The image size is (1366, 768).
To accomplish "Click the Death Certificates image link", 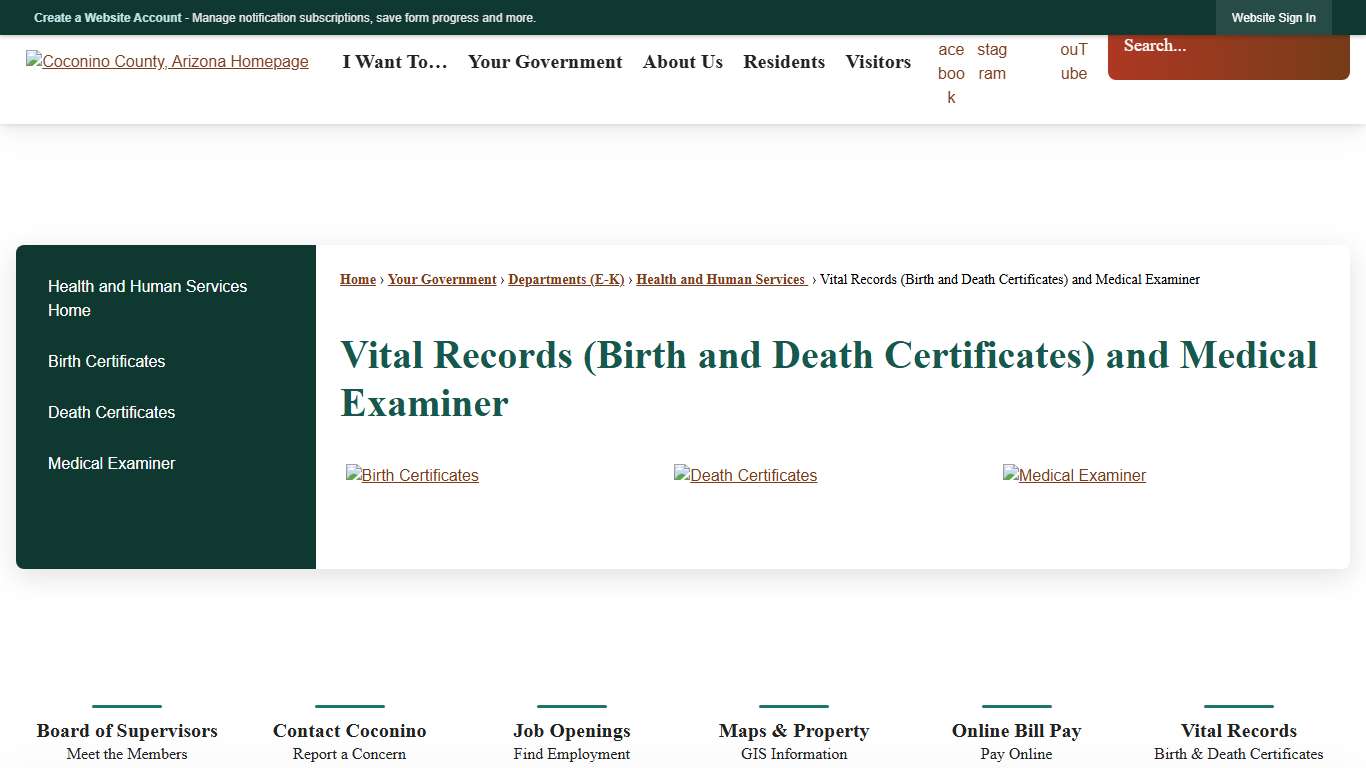I will tap(745, 475).
